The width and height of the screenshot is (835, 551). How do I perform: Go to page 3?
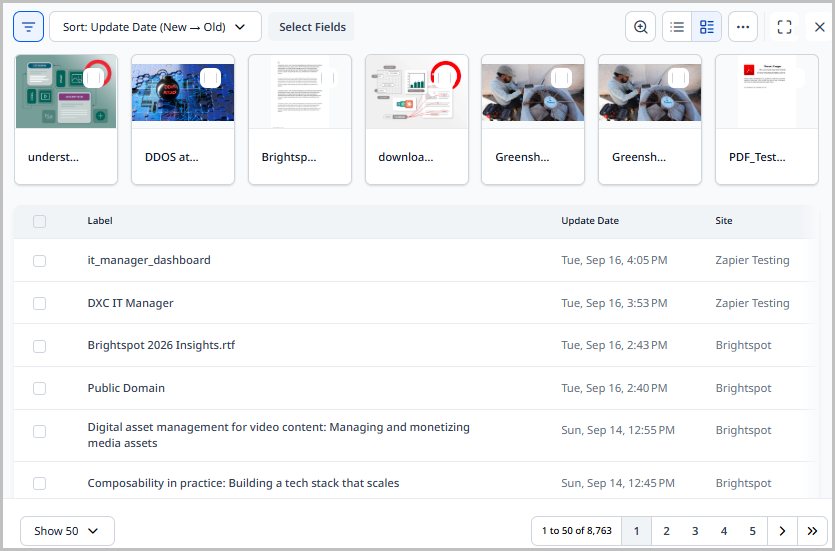click(x=694, y=531)
